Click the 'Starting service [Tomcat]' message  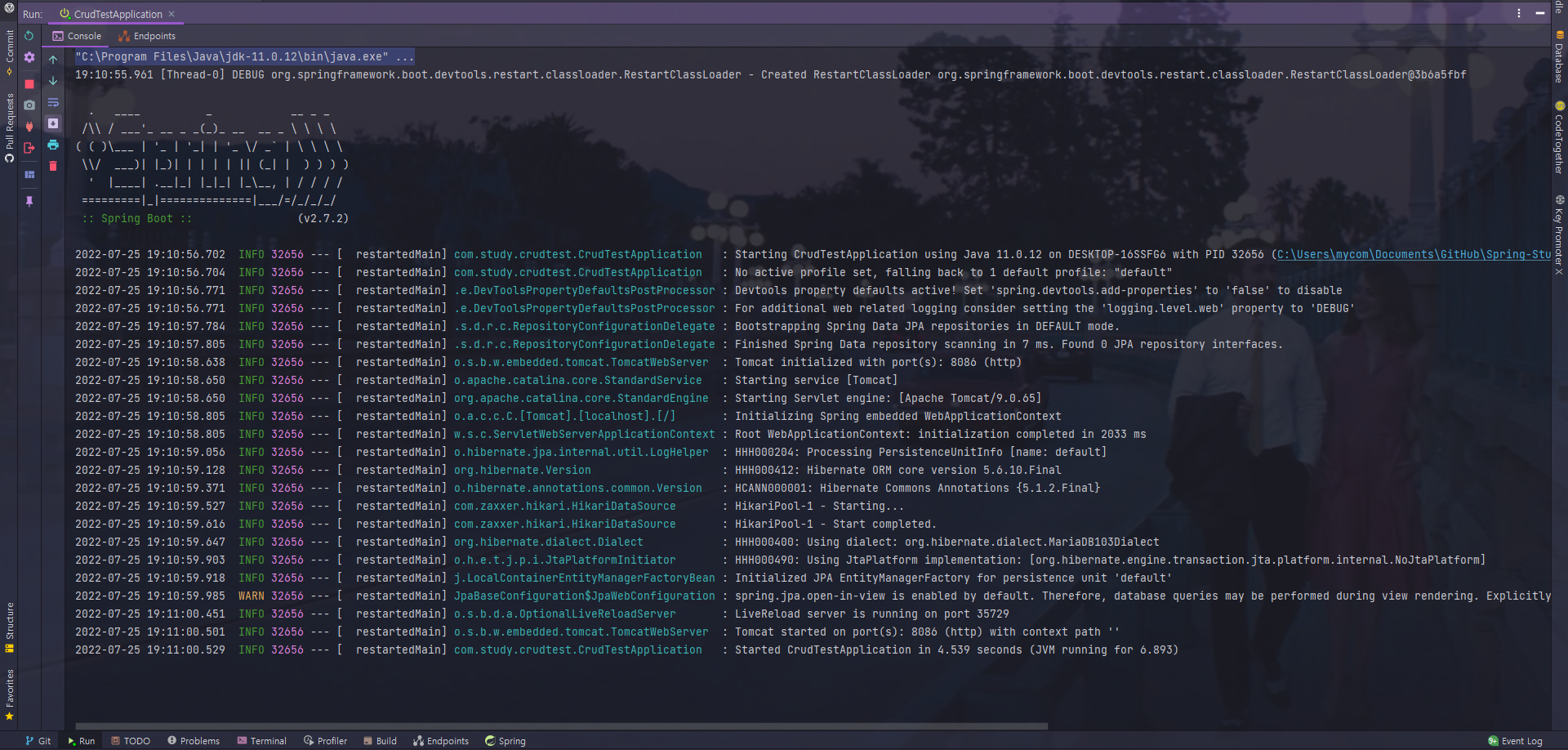pyautogui.click(x=816, y=381)
